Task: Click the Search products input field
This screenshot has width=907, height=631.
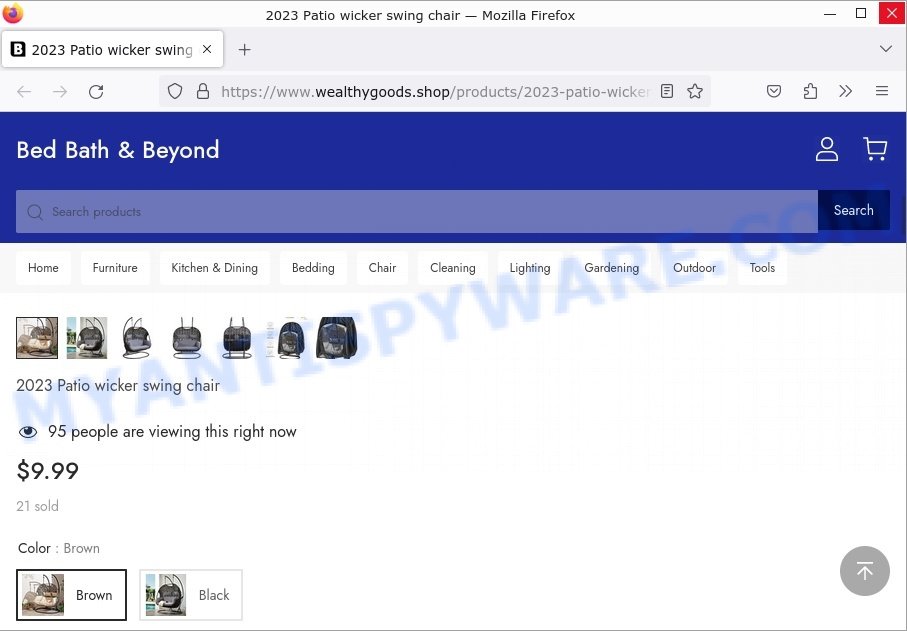Action: tap(417, 212)
